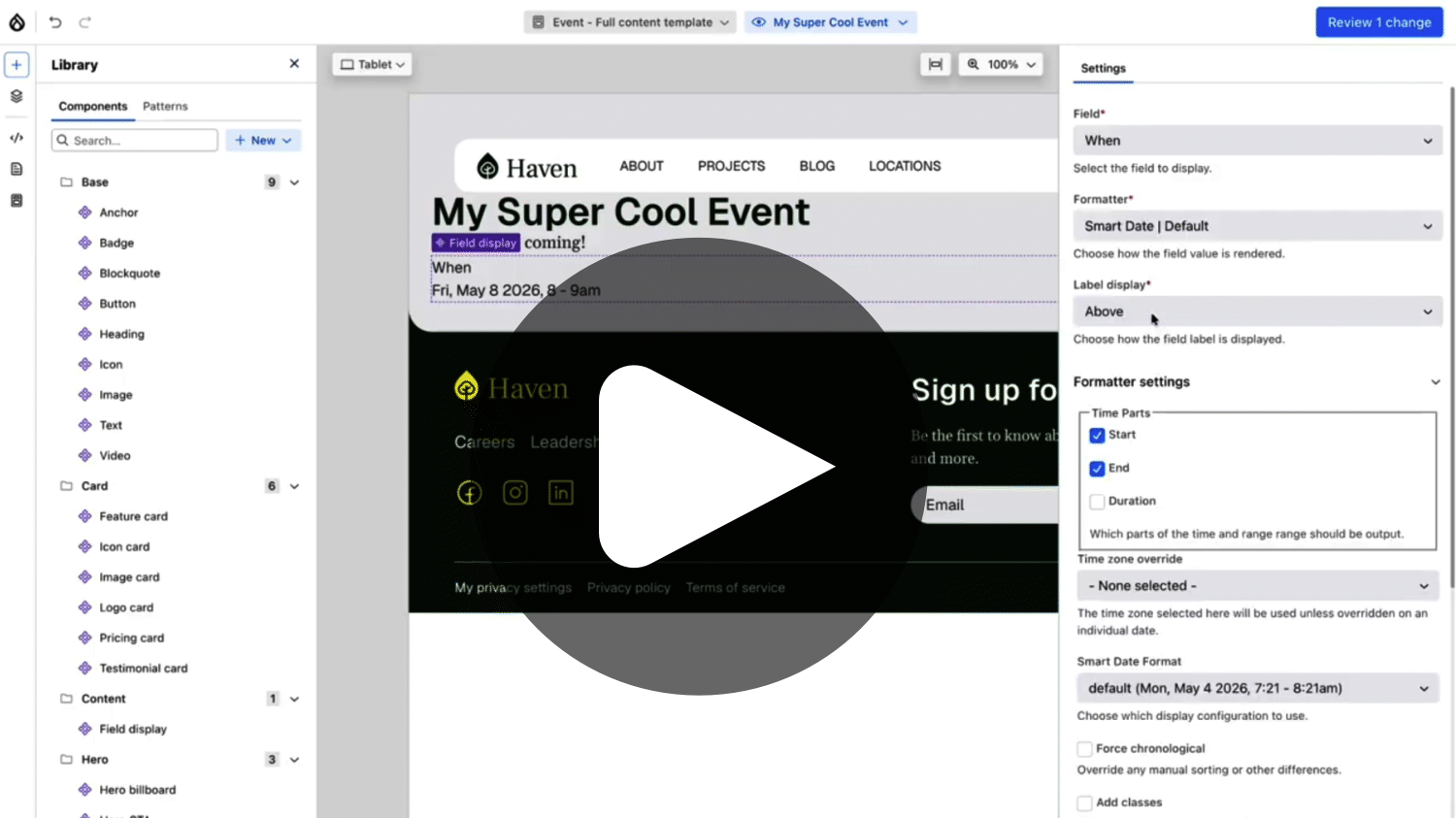
Task: Enable the Duration checkbox
Action: 1097,502
